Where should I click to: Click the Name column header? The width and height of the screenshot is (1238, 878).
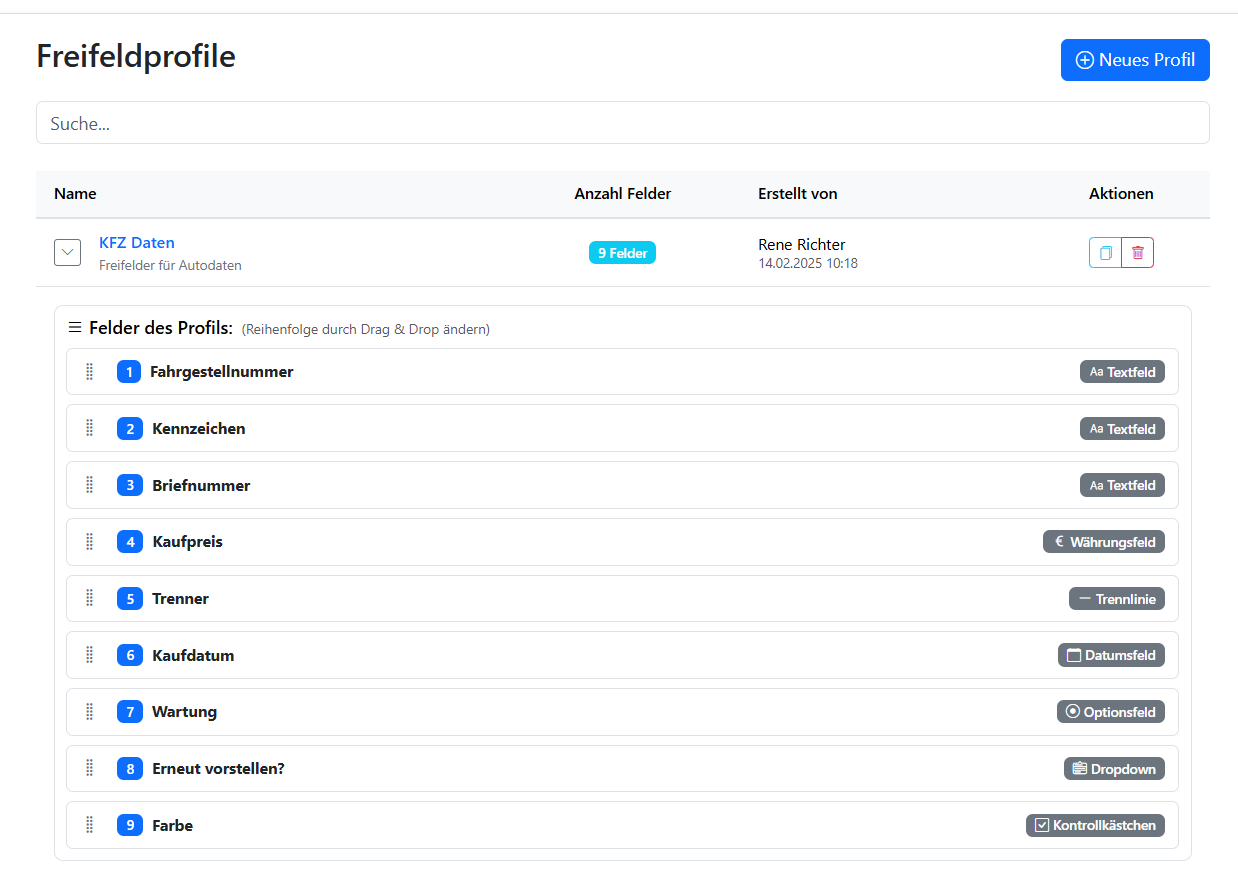click(x=75, y=194)
